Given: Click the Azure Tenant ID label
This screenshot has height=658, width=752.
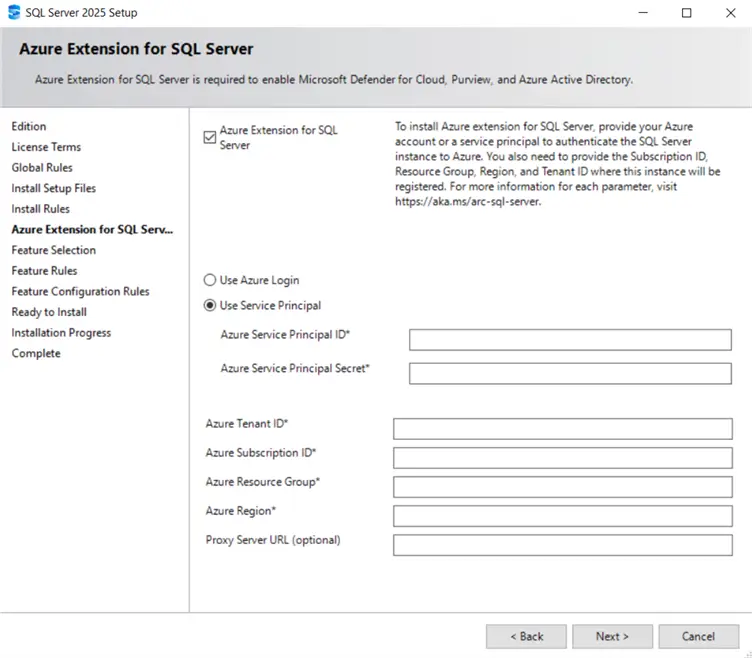Looking at the screenshot, I should pyautogui.click(x=247, y=424).
